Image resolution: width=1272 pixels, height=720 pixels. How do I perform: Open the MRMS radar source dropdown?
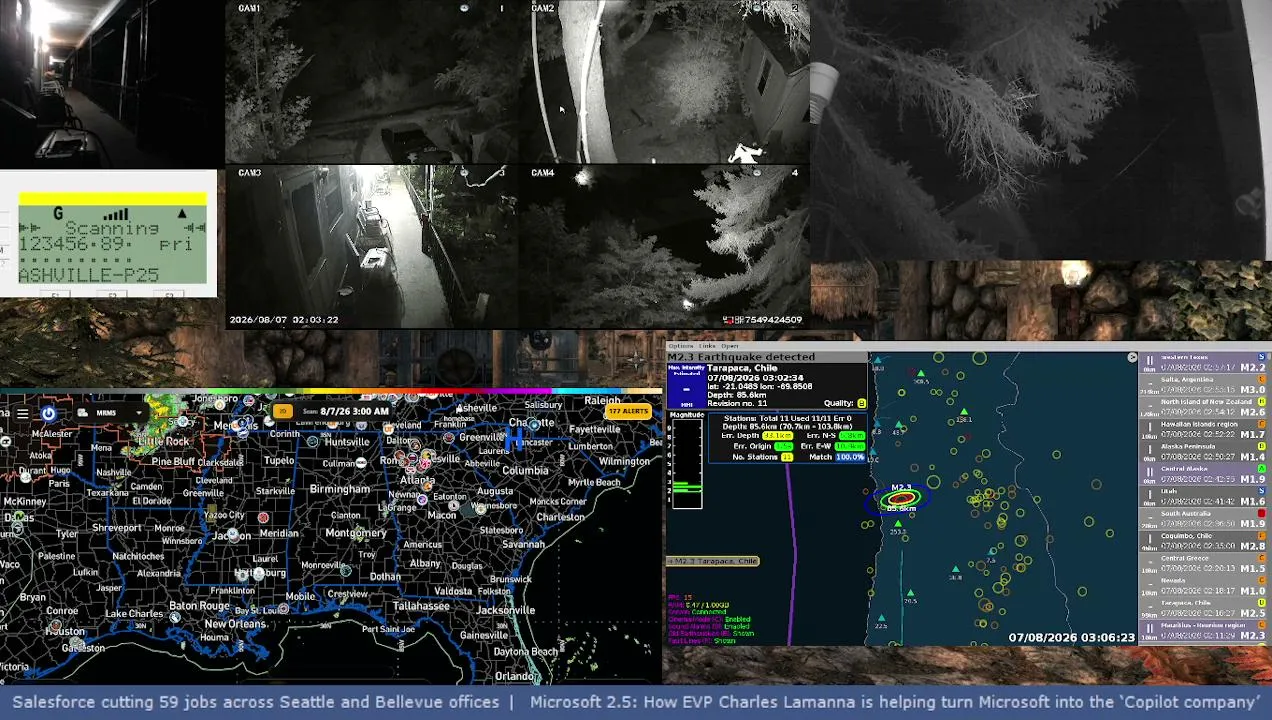tap(111, 412)
